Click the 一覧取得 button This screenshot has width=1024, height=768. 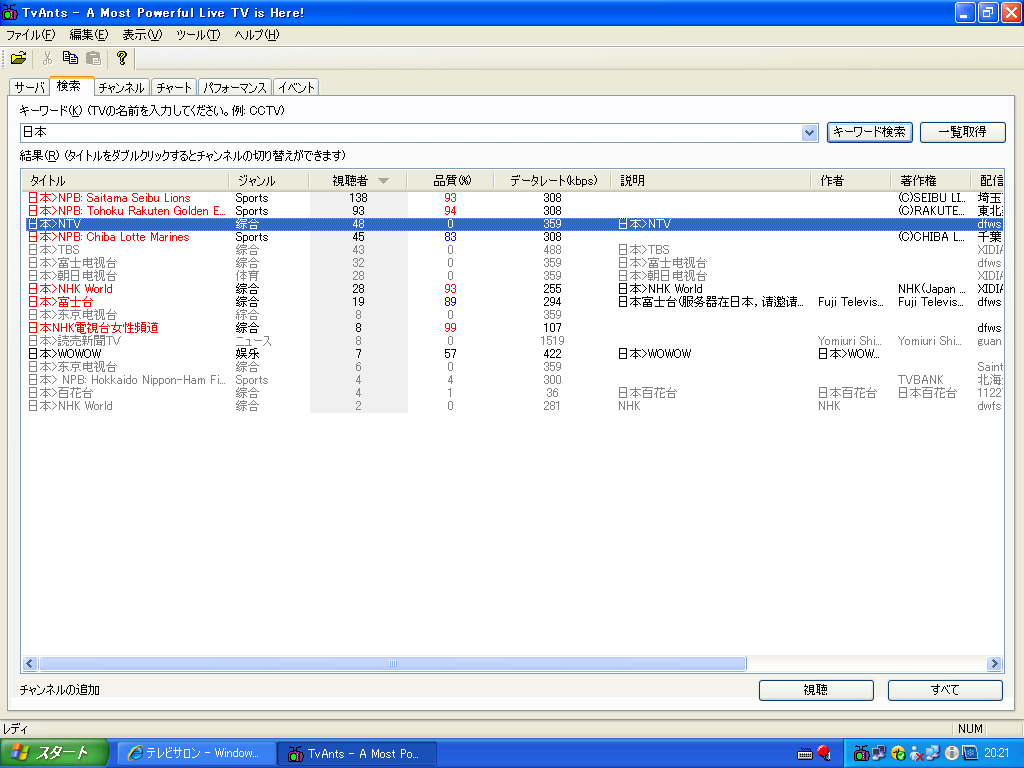click(962, 132)
